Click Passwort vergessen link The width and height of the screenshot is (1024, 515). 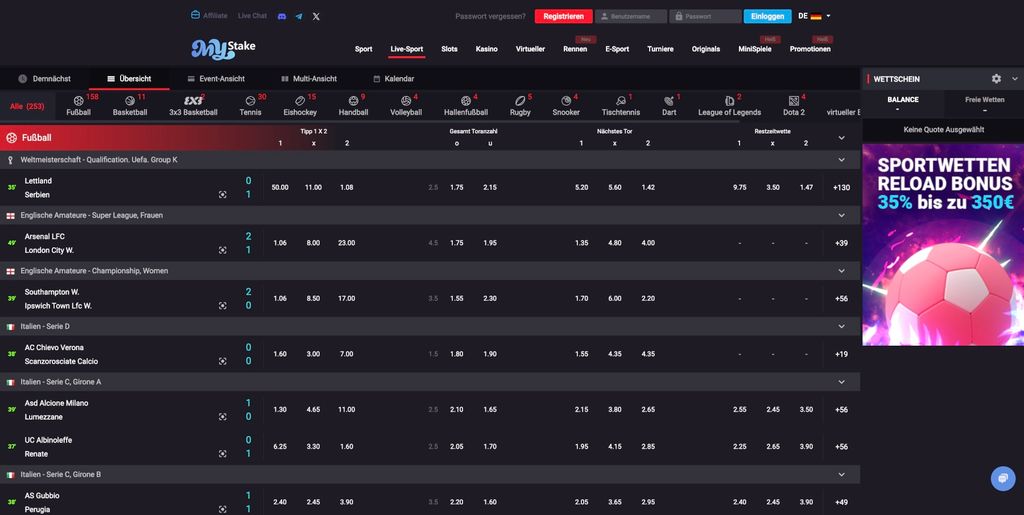tap(490, 16)
